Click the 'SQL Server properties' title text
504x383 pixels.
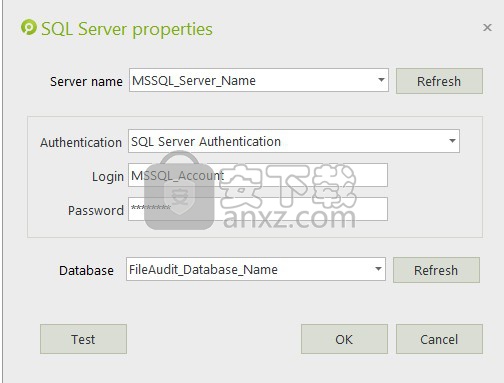[127, 29]
